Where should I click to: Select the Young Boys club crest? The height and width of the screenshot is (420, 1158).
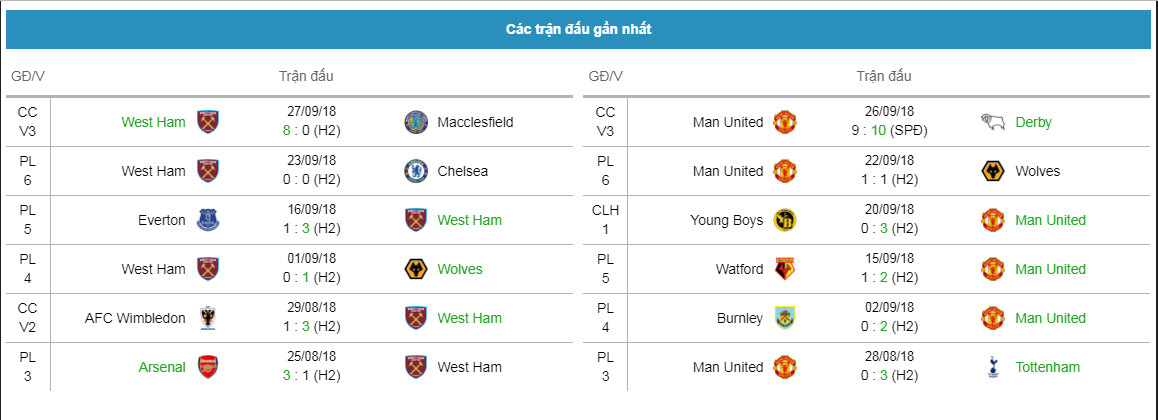click(x=785, y=220)
